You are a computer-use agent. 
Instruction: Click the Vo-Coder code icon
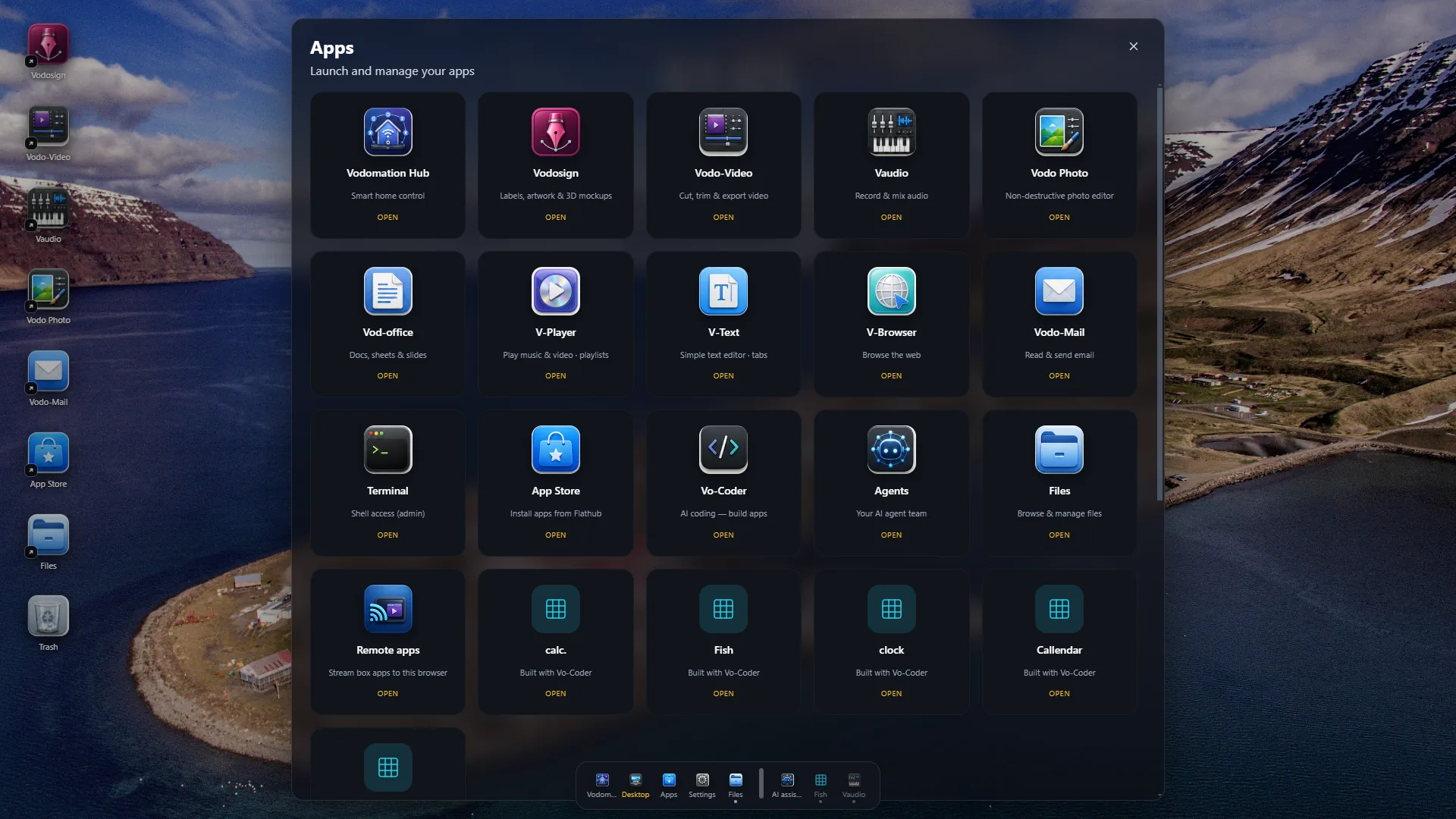tap(723, 450)
